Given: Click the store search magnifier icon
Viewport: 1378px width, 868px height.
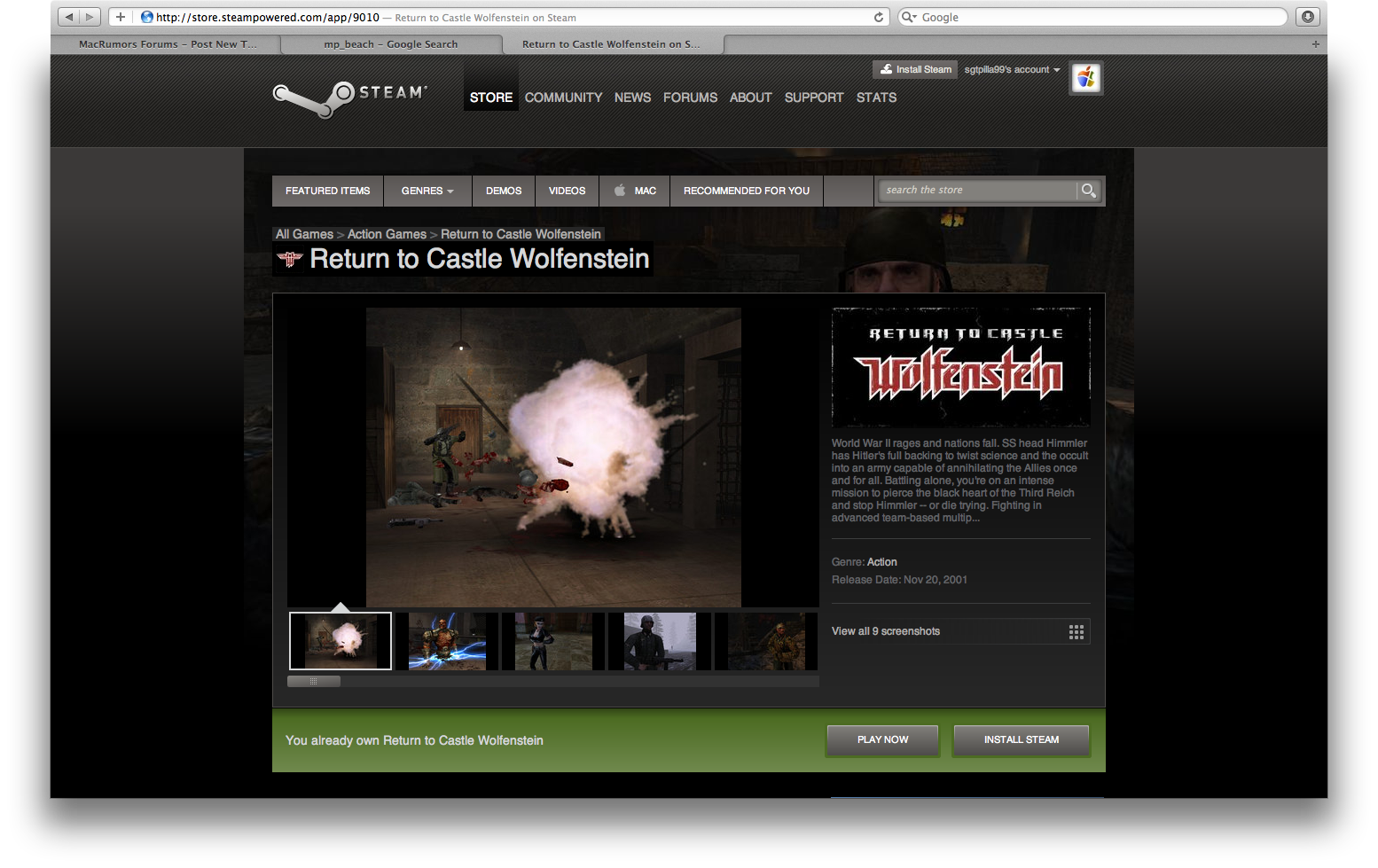Looking at the screenshot, I should (x=1089, y=191).
